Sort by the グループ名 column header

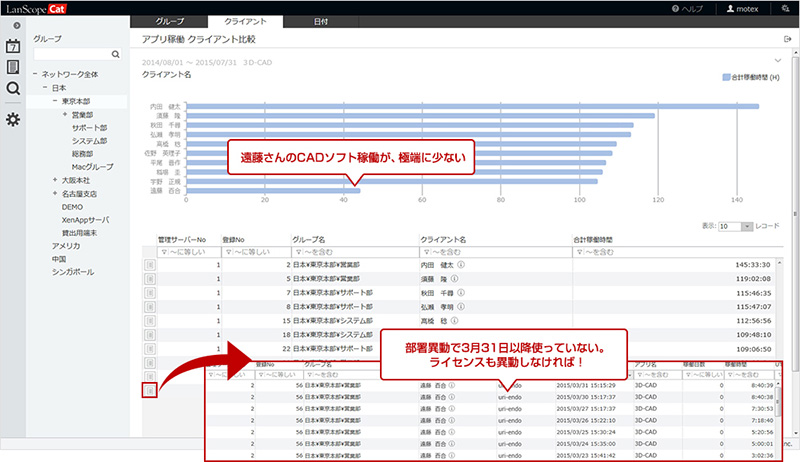308,240
